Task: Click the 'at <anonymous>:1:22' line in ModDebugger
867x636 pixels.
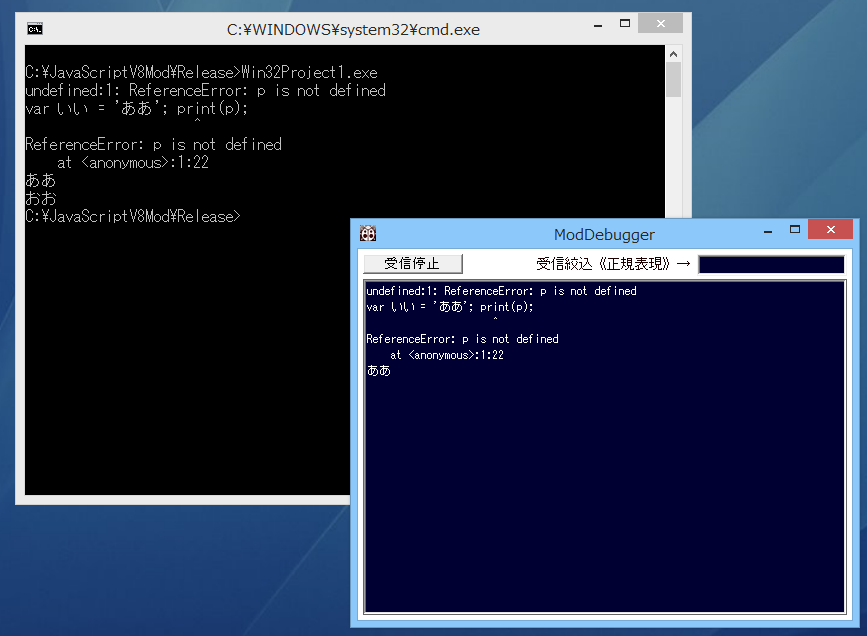Action: (x=446, y=355)
